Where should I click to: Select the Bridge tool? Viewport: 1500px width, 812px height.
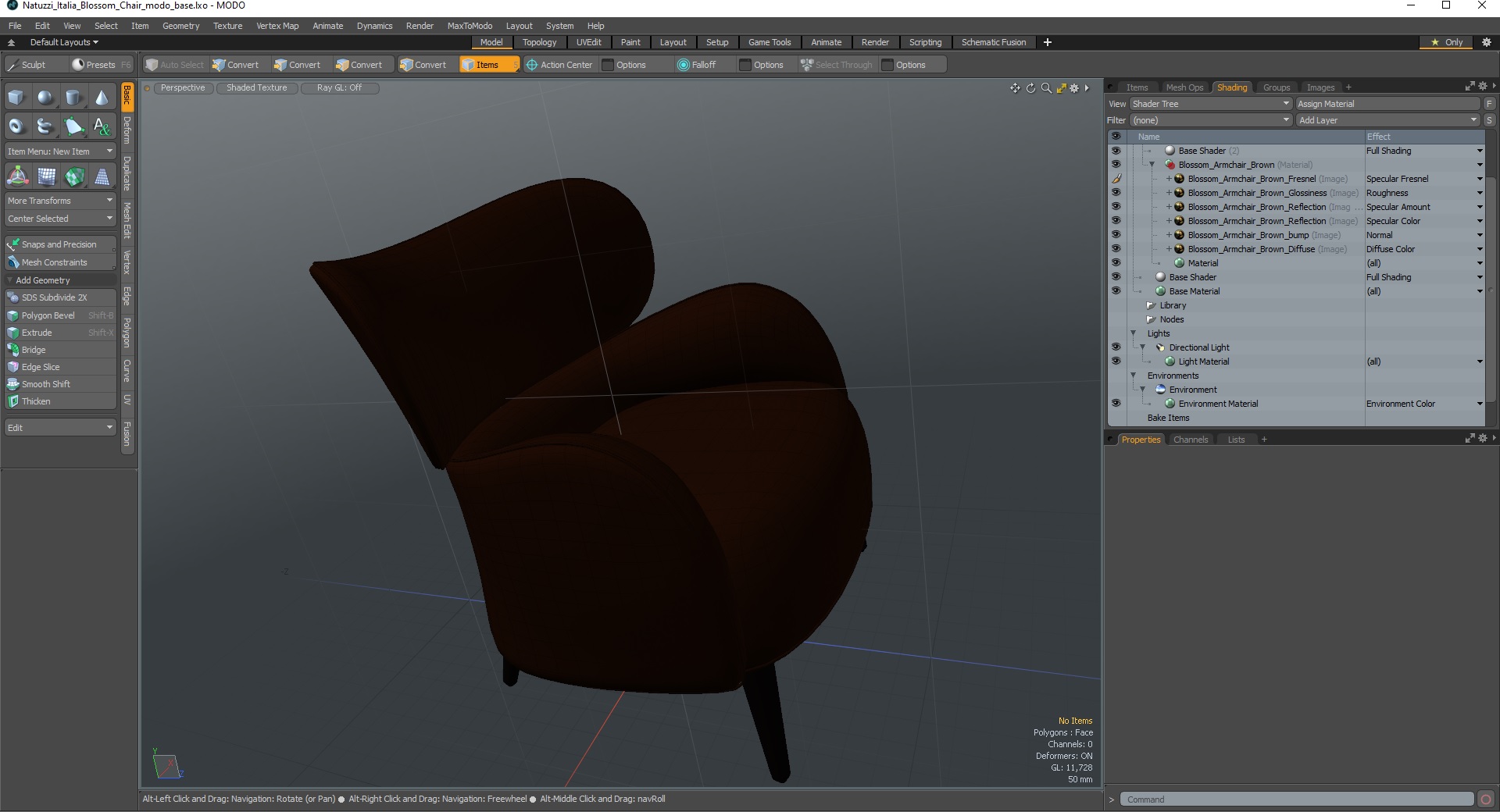[x=60, y=350]
